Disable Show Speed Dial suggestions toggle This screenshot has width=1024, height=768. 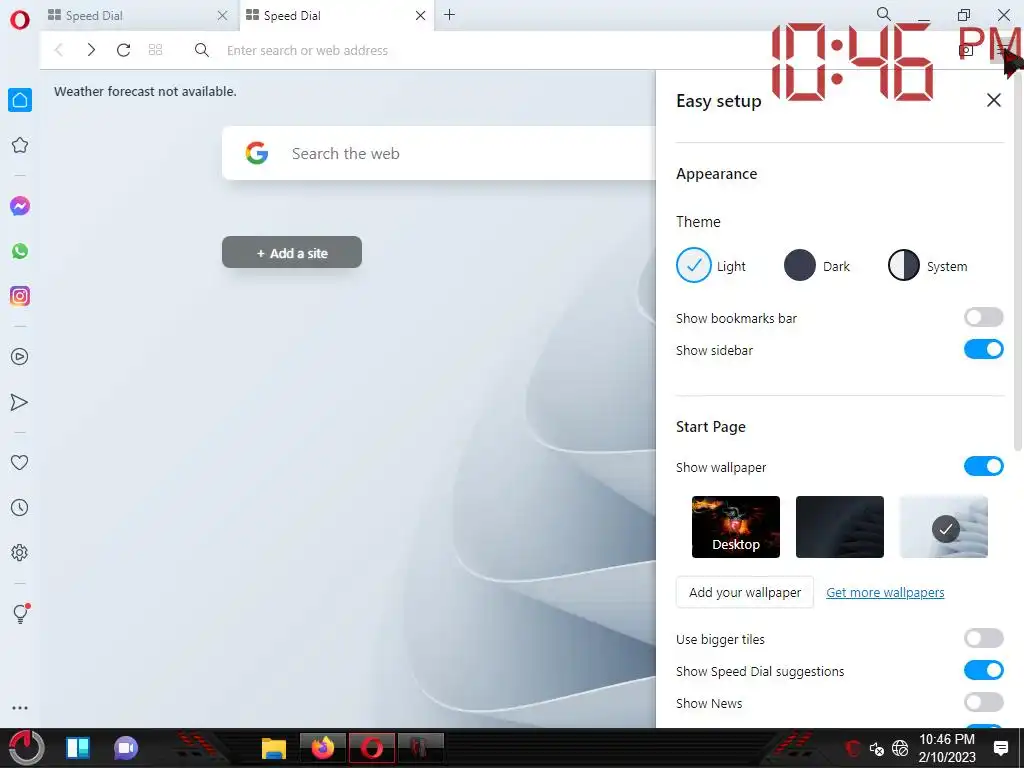coord(984,670)
